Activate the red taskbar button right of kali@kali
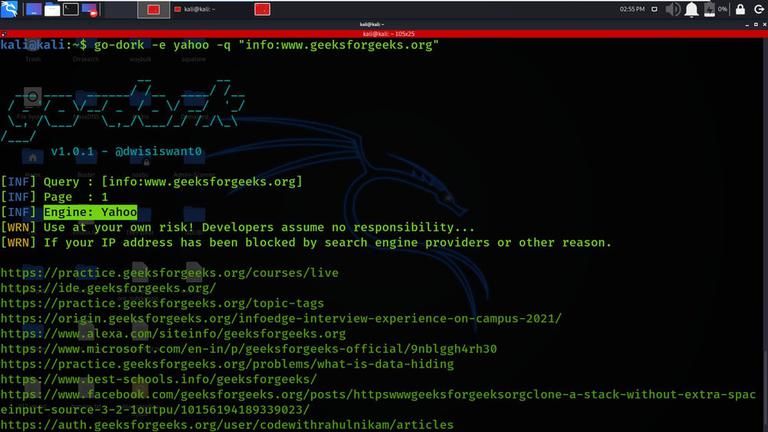This screenshot has height=432, width=768. [x=262, y=9]
